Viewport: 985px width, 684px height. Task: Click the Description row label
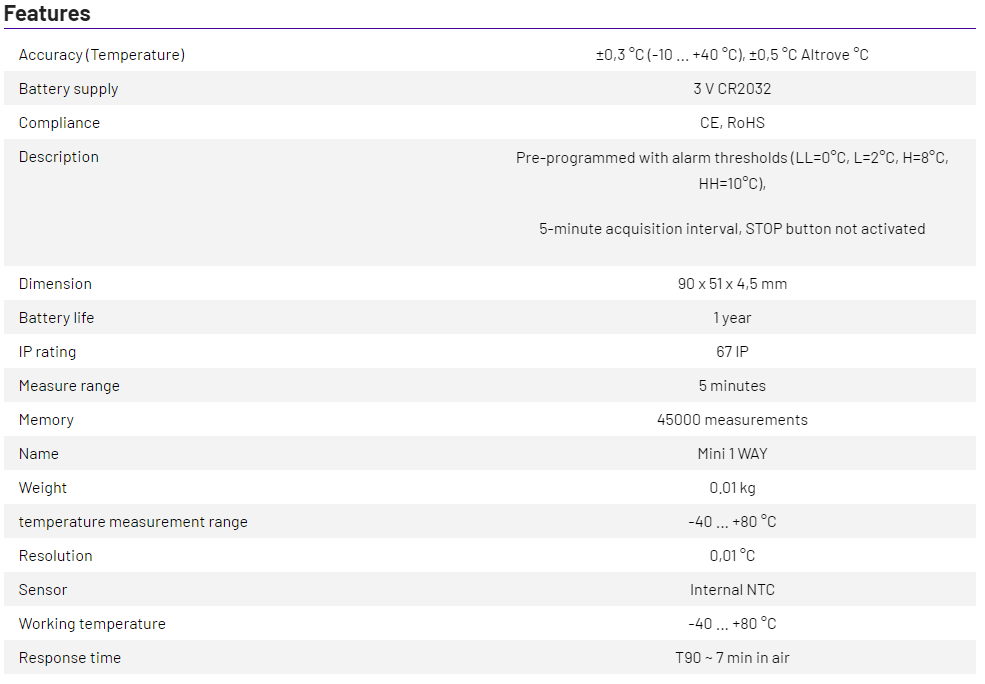coord(59,157)
